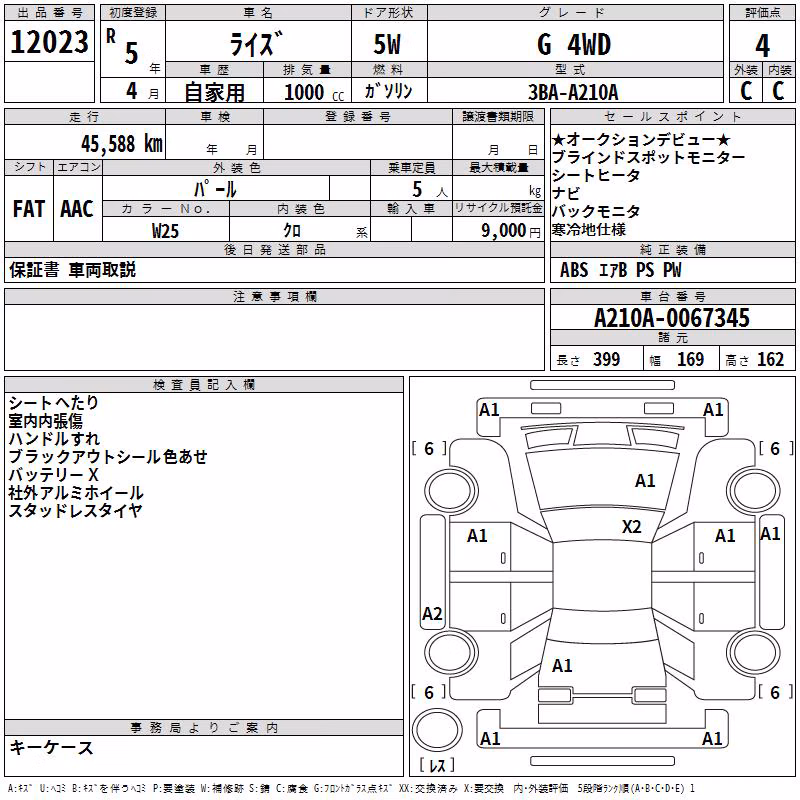Select the overall evaluation score 4

762,45
